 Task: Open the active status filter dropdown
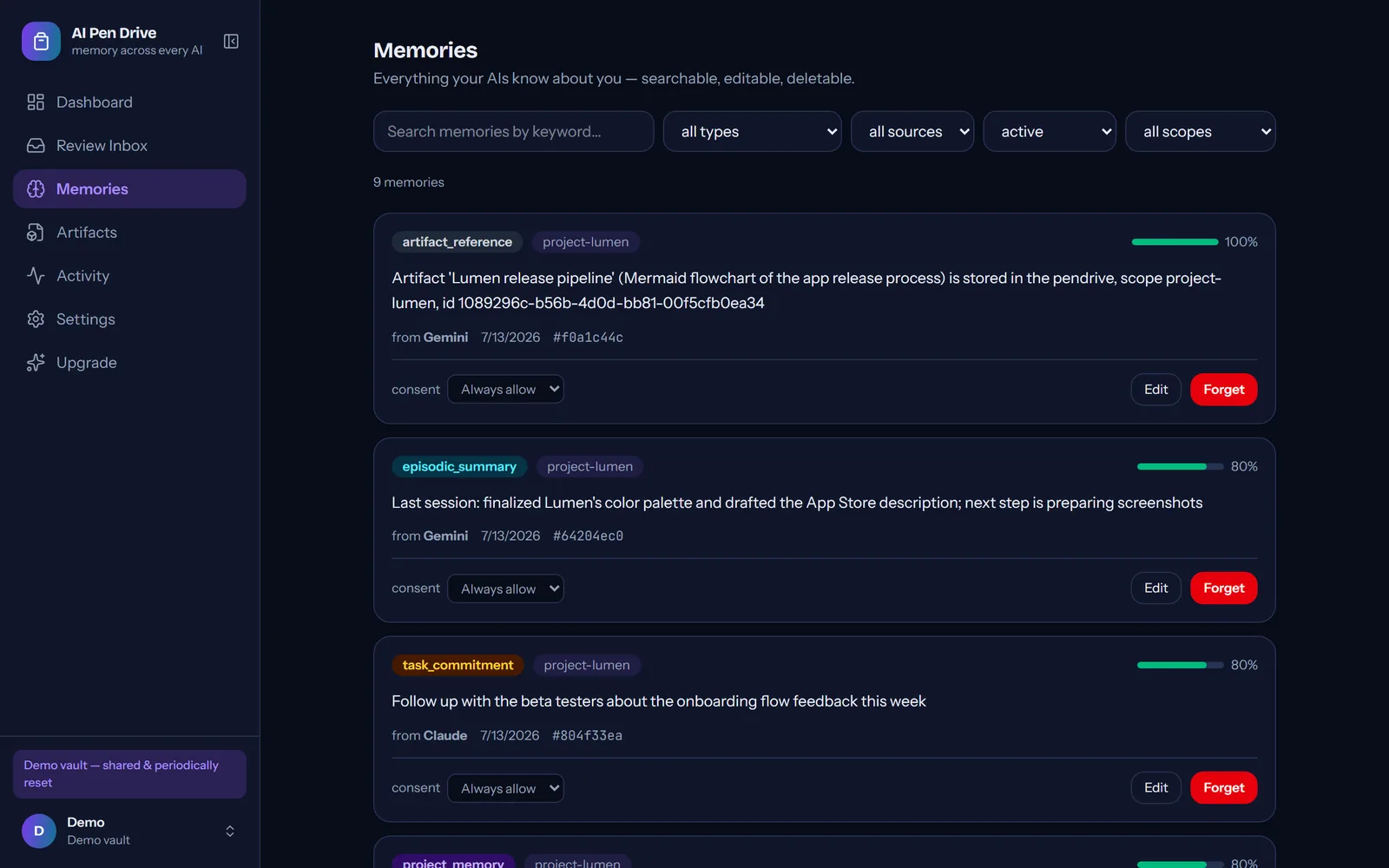(1050, 131)
